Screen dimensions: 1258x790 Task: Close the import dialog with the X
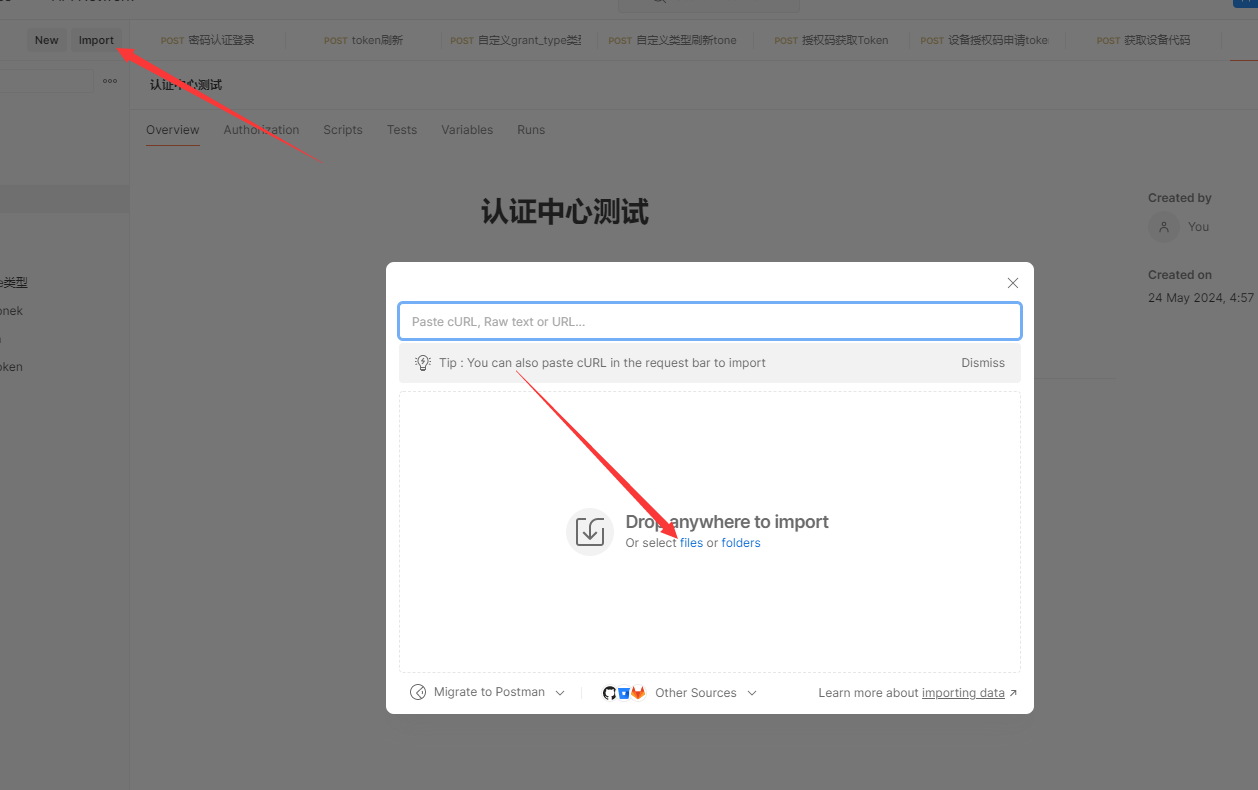1013,283
